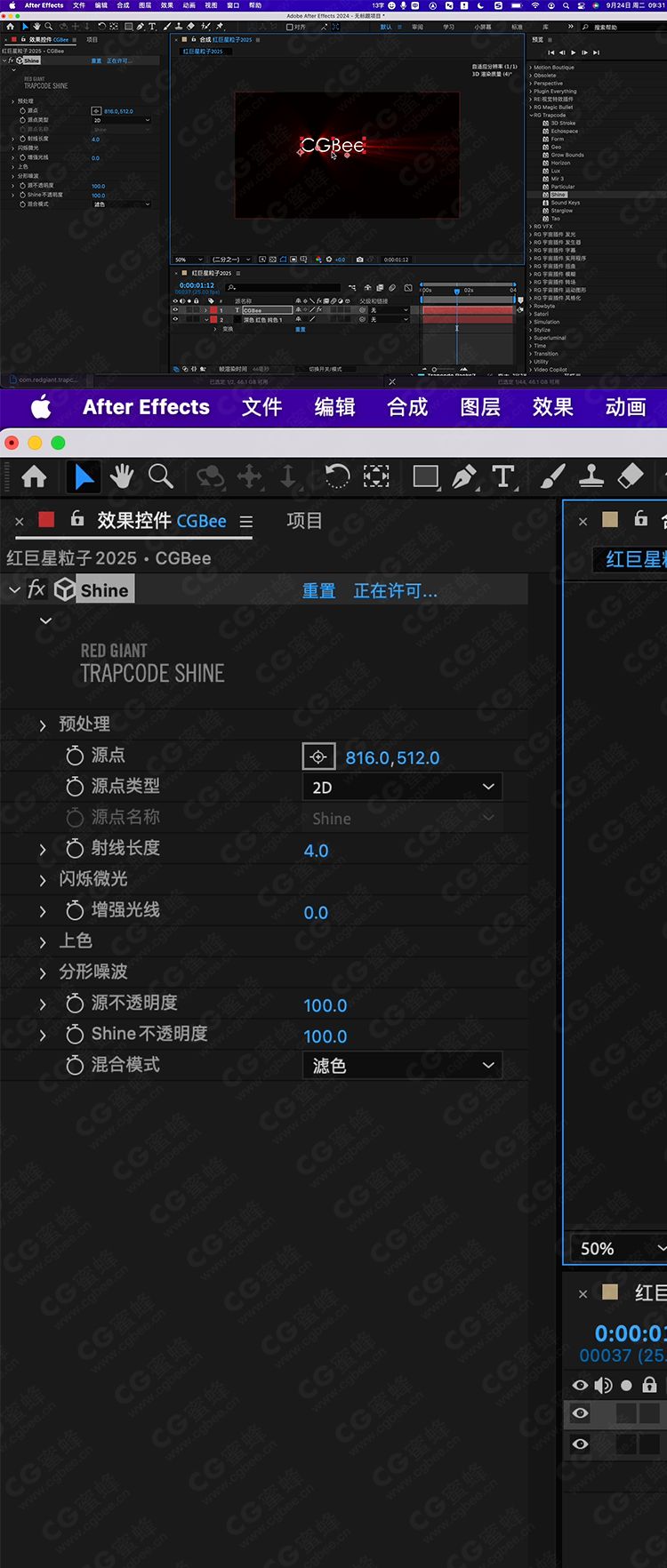Click the 3D Stroke effect in the effects list

pyautogui.click(x=562, y=123)
